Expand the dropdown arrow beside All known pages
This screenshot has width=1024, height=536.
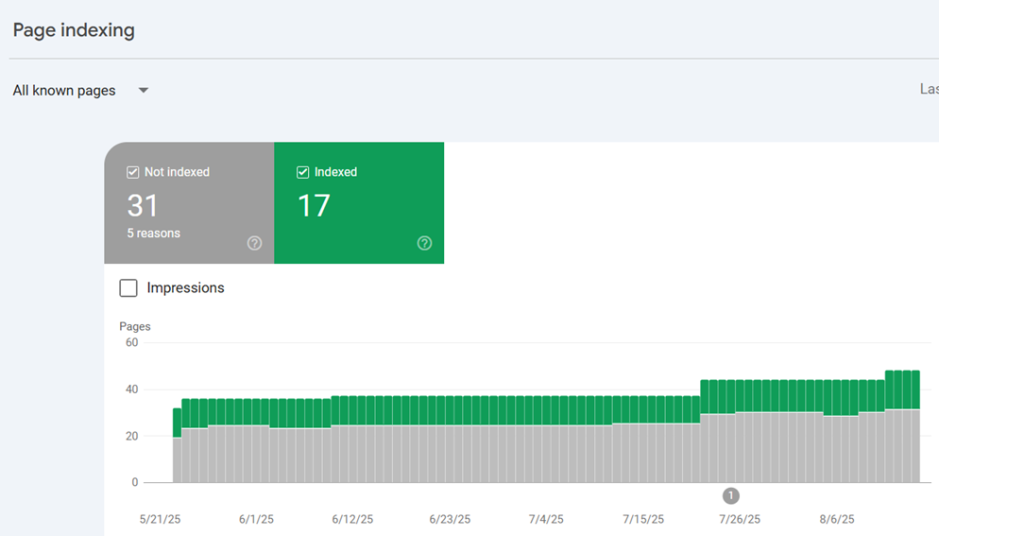pos(143,90)
